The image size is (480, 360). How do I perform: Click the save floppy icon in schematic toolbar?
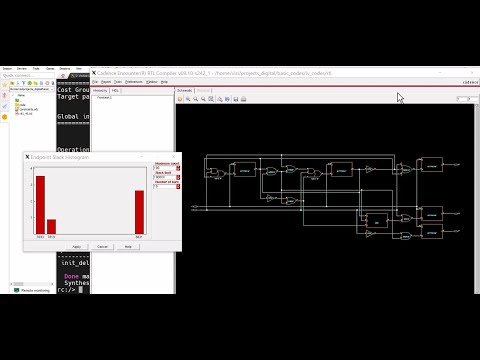click(236, 99)
